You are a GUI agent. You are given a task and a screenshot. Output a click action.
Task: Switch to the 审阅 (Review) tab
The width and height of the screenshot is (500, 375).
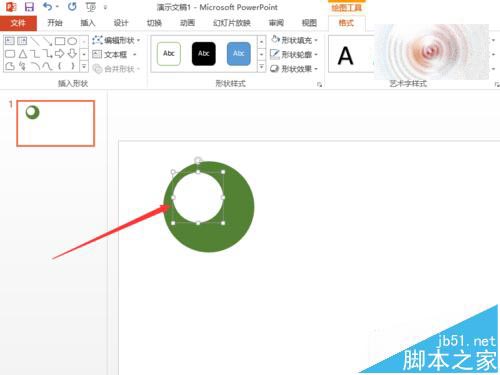276,23
